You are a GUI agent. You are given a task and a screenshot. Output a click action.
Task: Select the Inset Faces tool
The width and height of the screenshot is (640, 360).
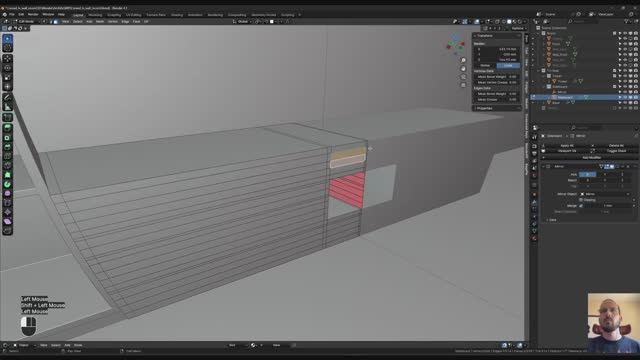tap(7, 138)
